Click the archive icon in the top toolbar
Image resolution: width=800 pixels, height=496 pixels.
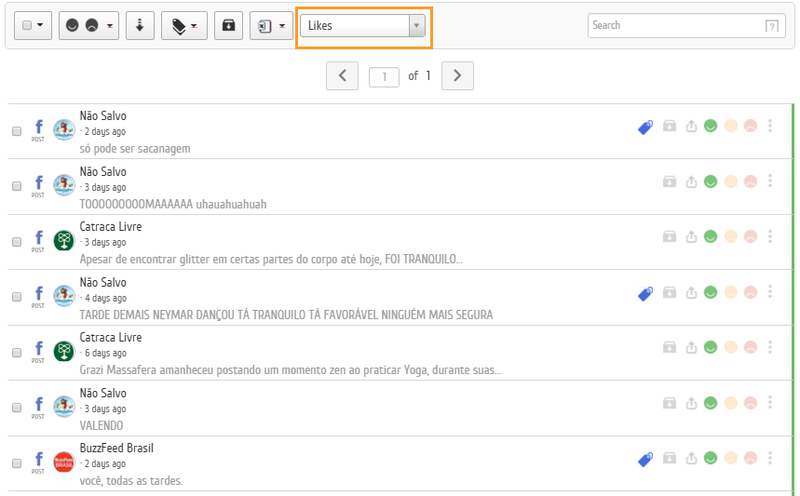[228, 26]
